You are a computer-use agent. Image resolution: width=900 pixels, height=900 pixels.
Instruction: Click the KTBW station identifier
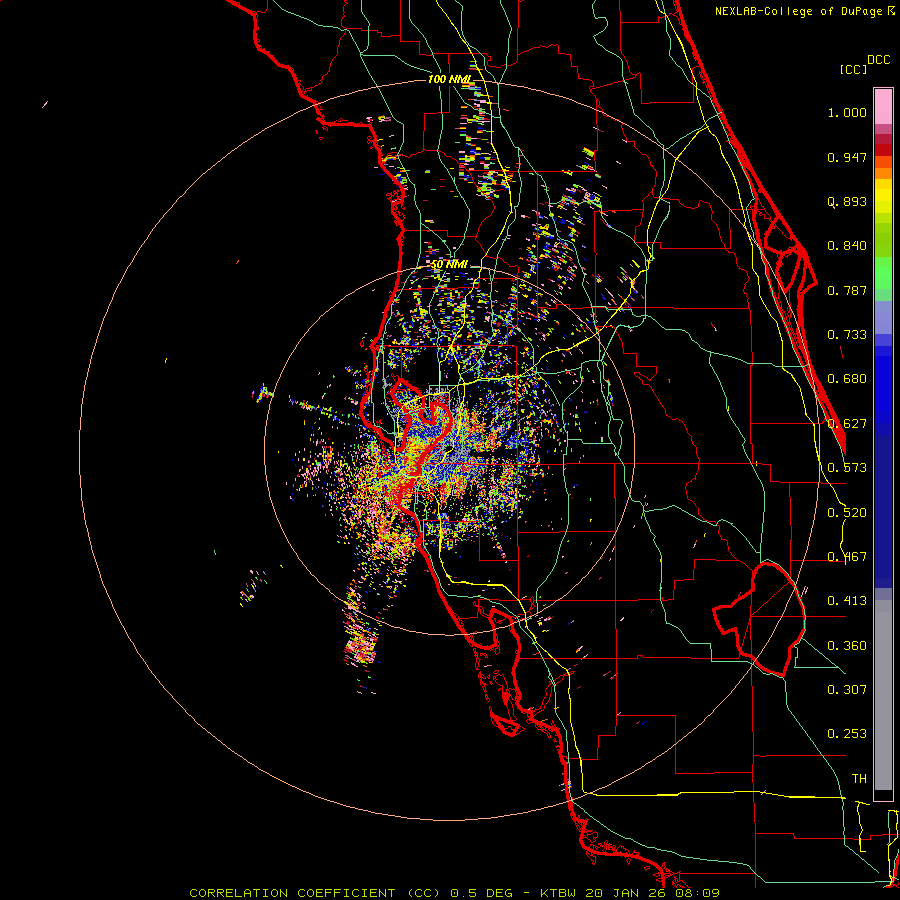coord(560,893)
